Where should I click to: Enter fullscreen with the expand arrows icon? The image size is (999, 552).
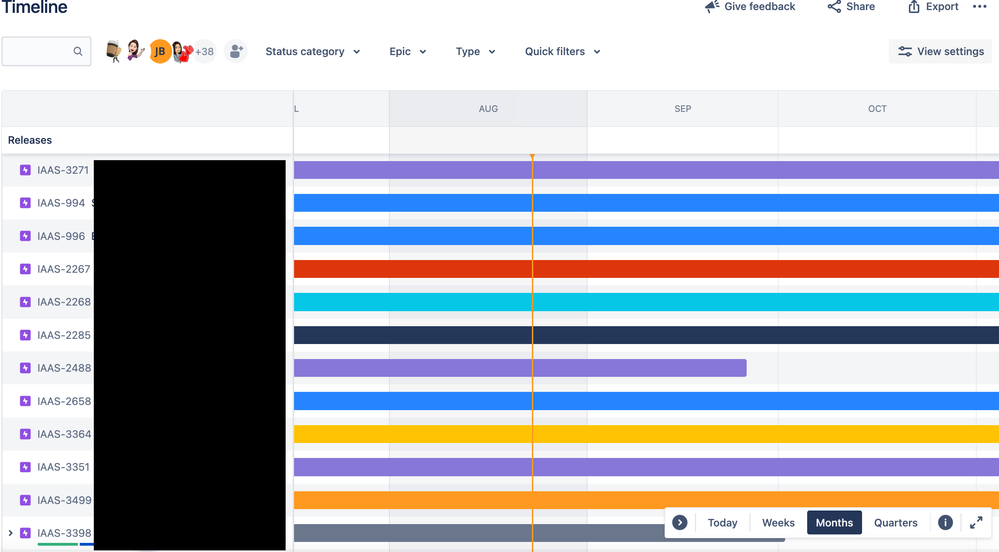(976, 523)
